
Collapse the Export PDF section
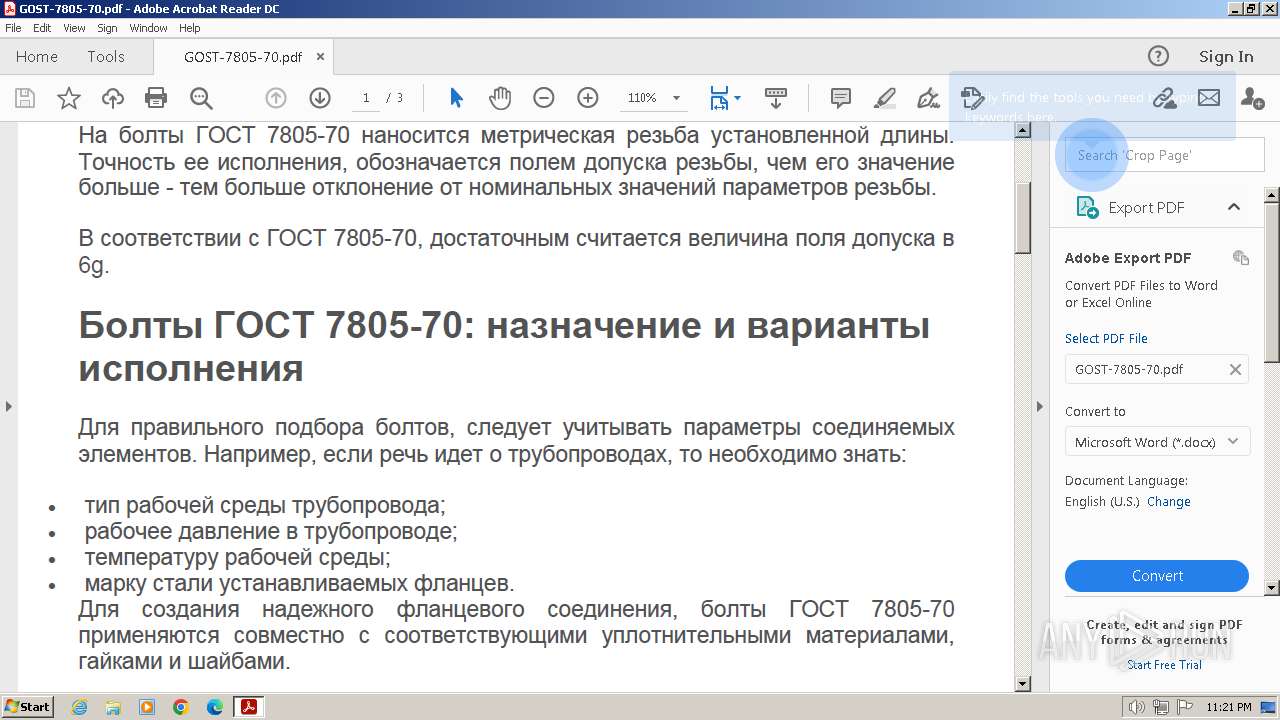coord(1234,207)
